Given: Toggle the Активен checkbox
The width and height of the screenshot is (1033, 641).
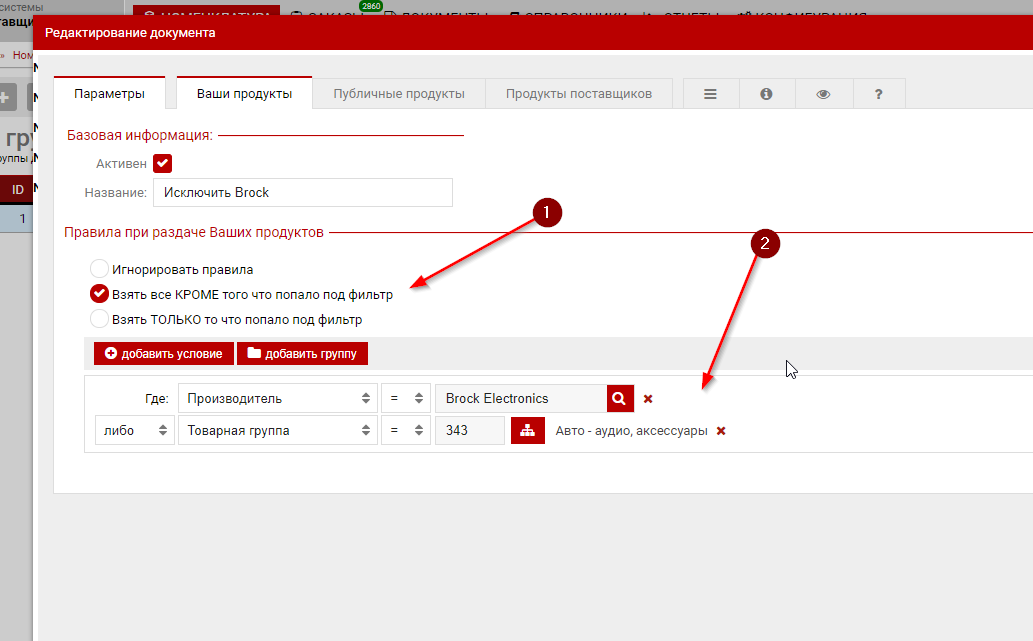Looking at the screenshot, I should 163,163.
